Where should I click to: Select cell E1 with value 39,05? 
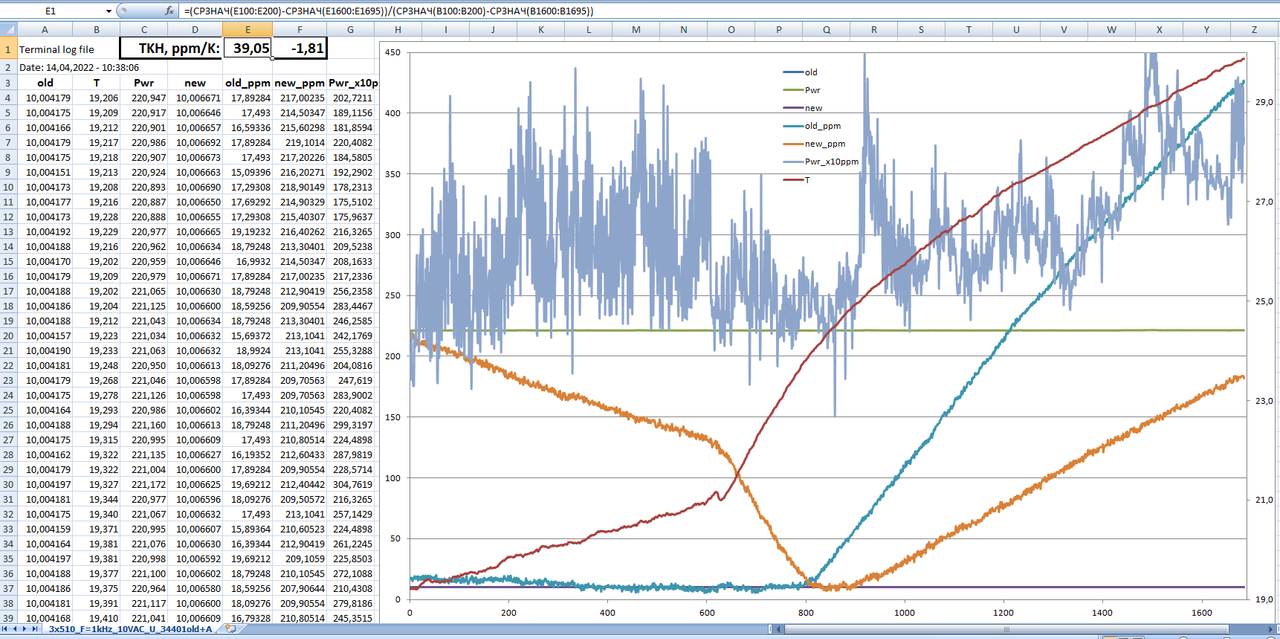tap(248, 49)
